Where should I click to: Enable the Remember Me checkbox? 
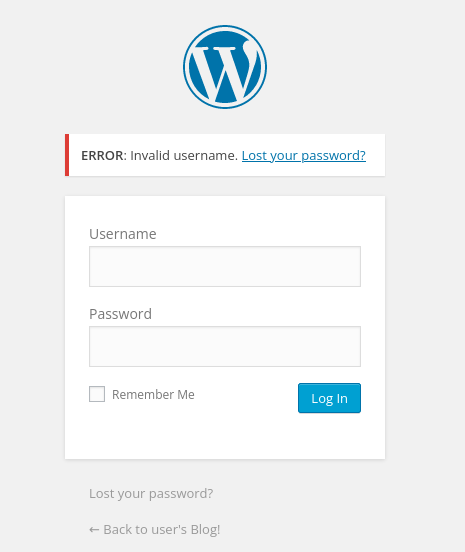(97, 394)
